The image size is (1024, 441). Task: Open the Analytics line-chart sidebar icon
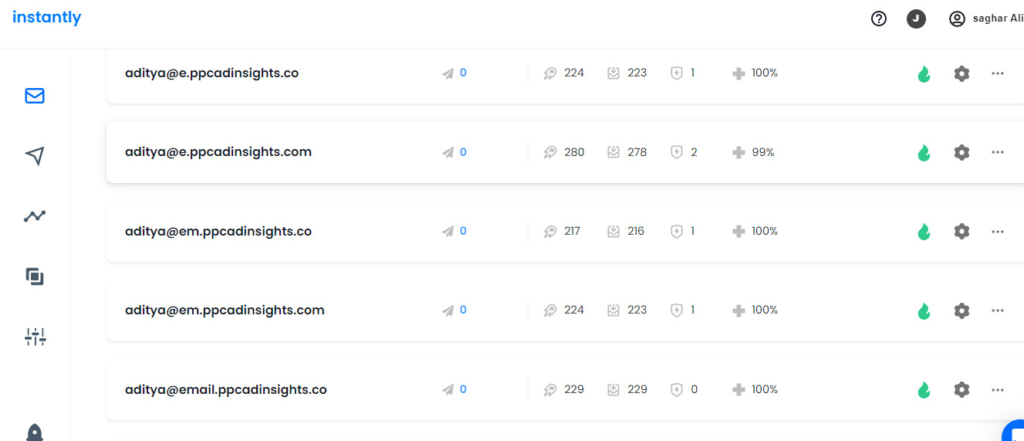click(35, 216)
